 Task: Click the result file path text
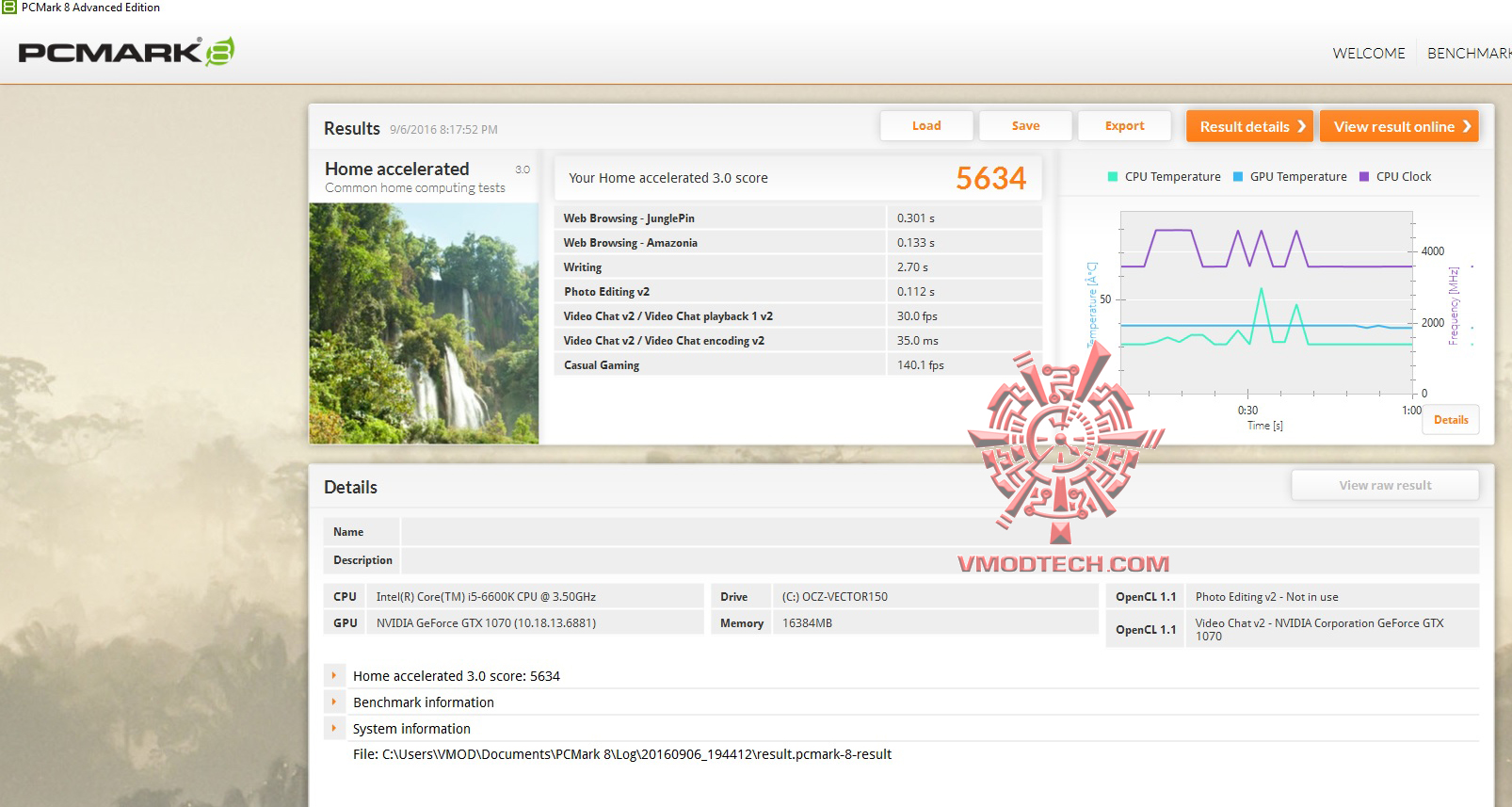pos(622,754)
